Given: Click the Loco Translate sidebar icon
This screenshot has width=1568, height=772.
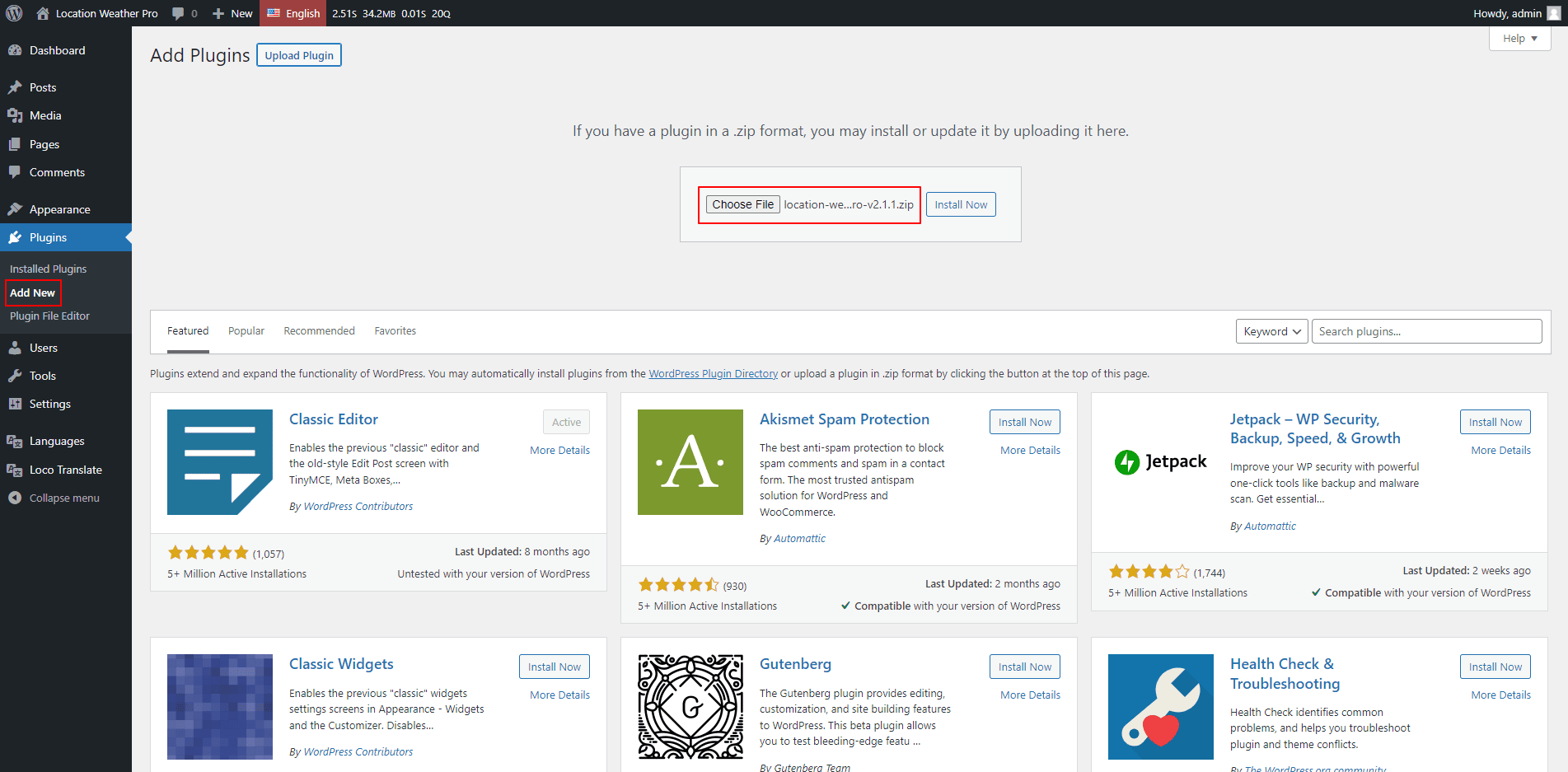Looking at the screenshot, I should 15,470.
